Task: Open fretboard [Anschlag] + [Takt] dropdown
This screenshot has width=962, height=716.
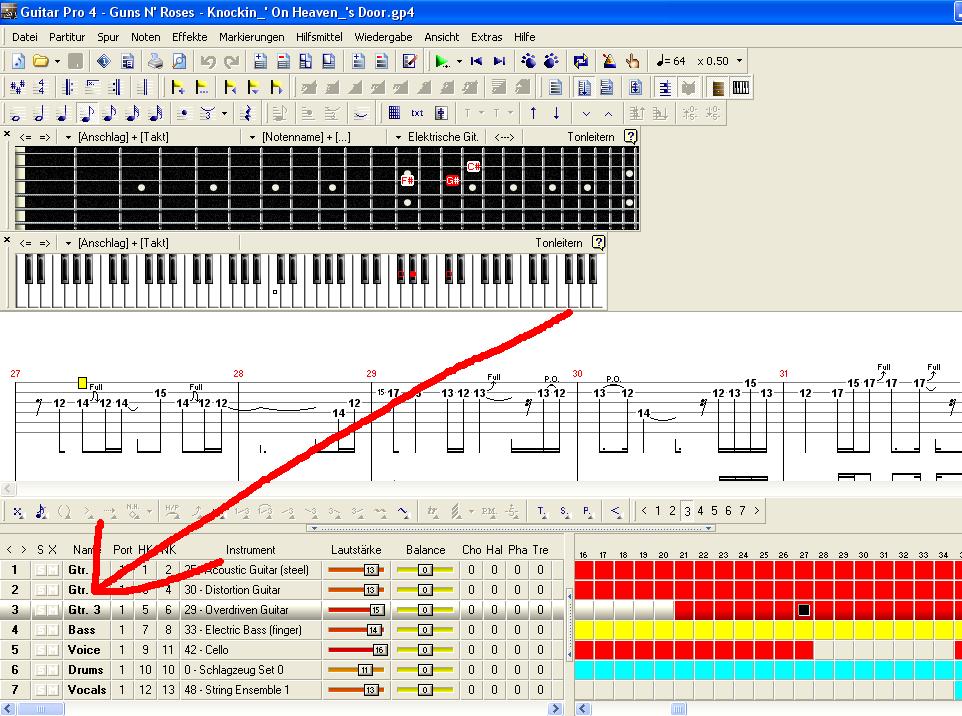Action: 68,137
